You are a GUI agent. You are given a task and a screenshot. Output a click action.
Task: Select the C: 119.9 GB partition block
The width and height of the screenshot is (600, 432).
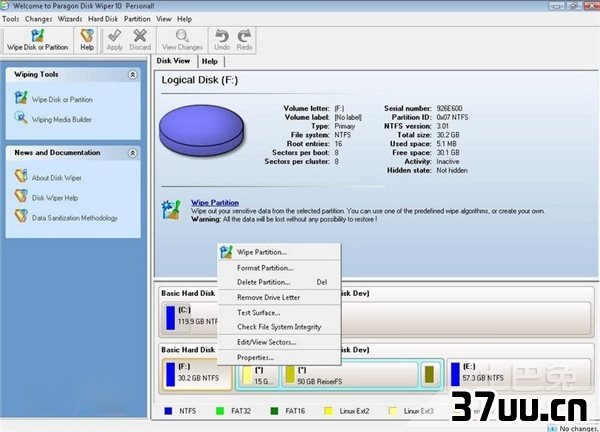coord(190,318)
